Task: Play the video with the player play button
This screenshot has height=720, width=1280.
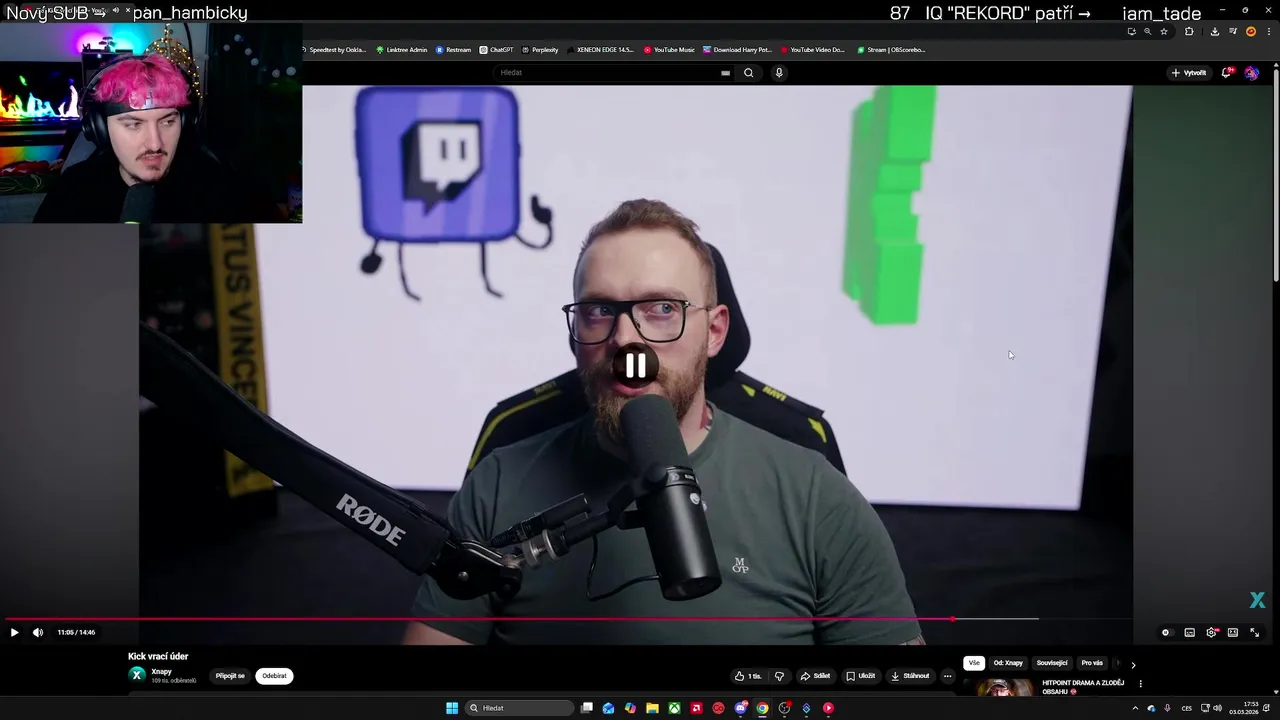Action: [14, 632]
